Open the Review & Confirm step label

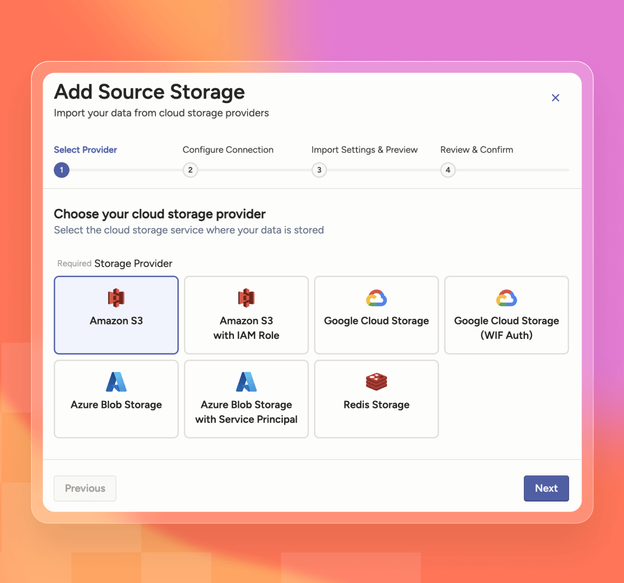click(x=477, y=150)
